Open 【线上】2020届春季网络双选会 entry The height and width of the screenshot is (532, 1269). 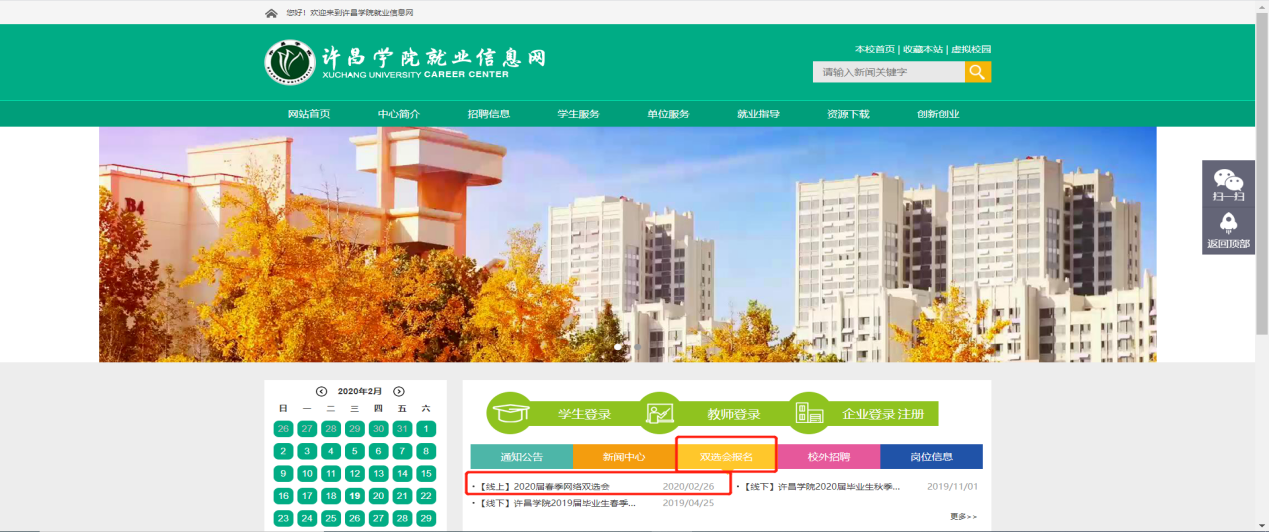[545, 487]
